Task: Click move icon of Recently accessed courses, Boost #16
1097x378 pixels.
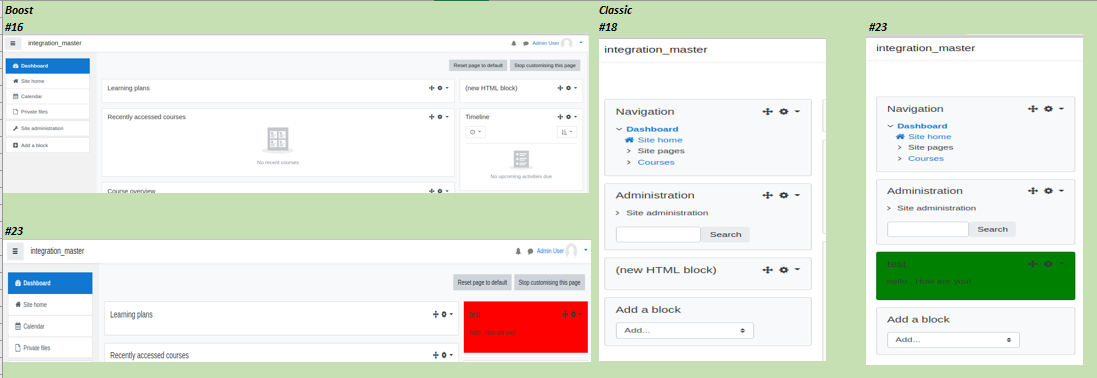Action: 432,117
